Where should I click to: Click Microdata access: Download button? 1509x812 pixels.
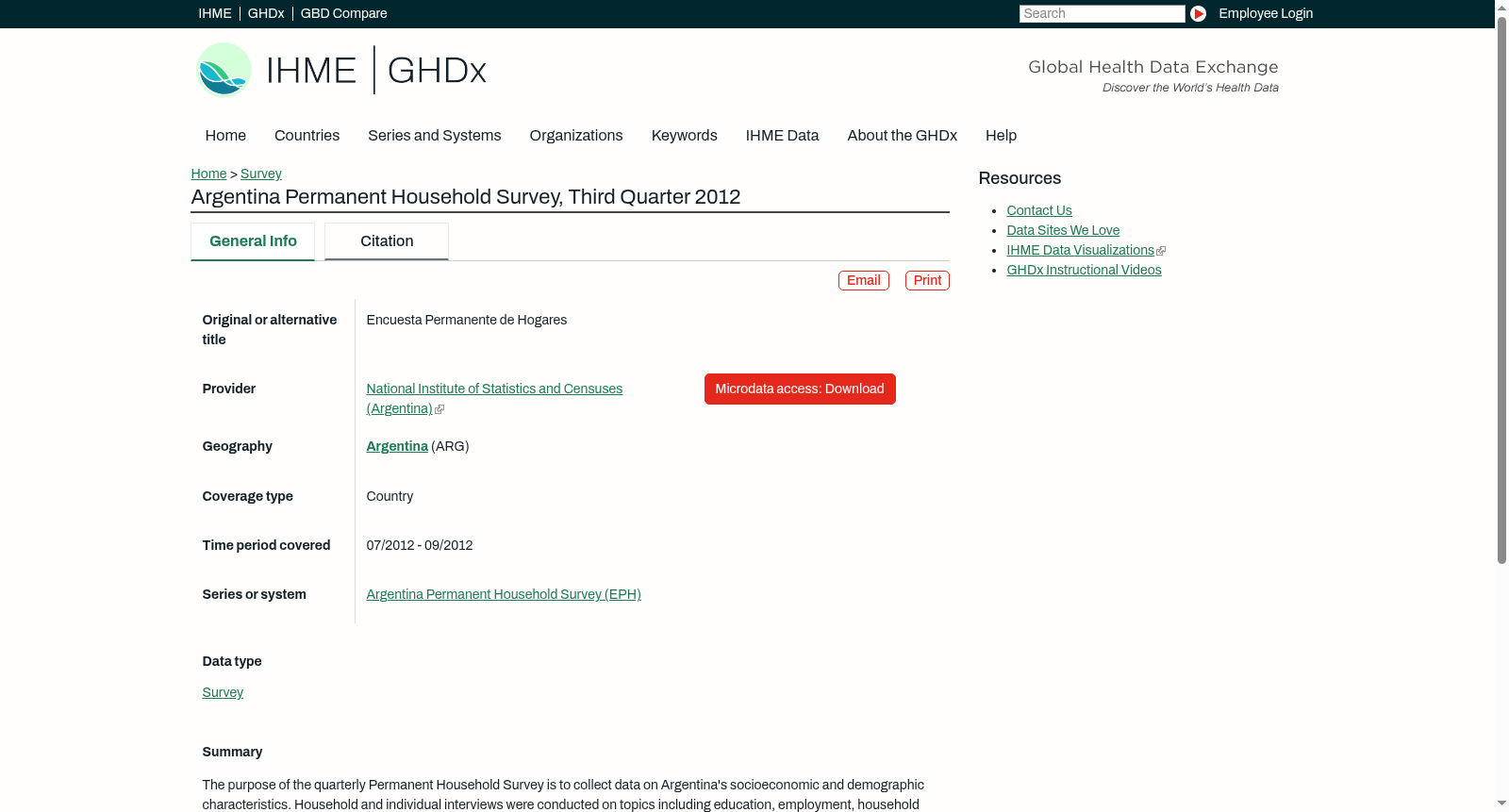coord(800,389)
